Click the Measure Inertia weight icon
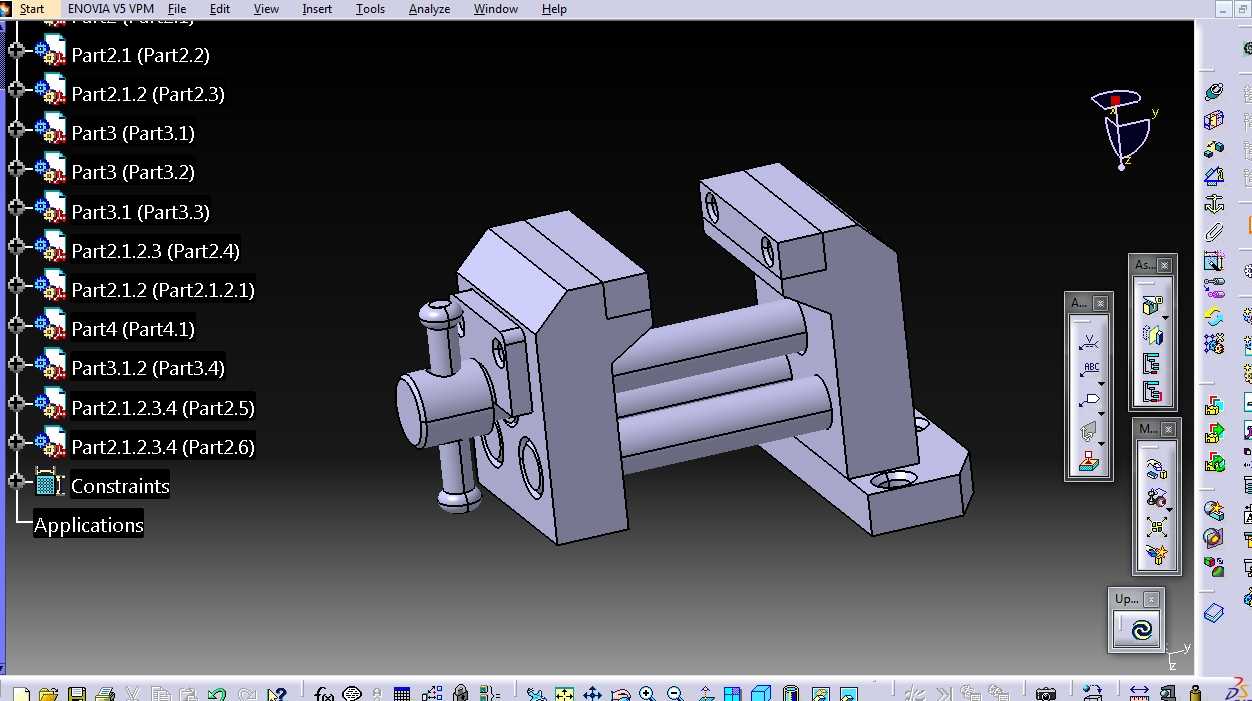Screen dimensions: 1252x701 coord(1195,693)
